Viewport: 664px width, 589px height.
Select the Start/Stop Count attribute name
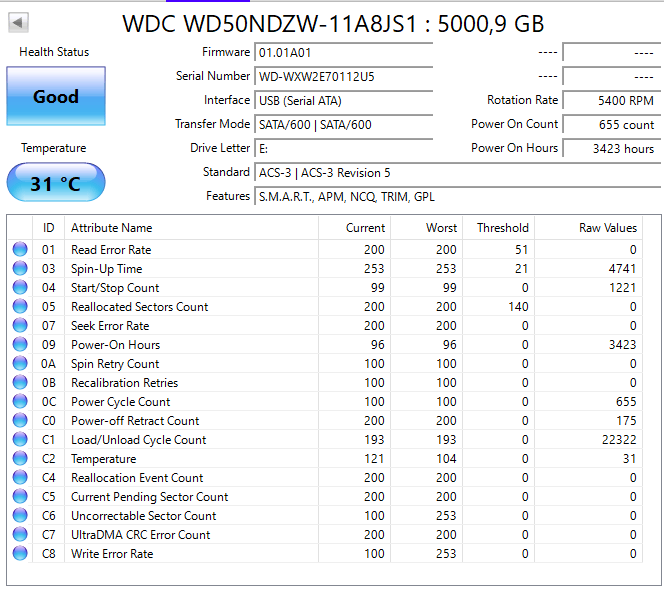point(115,288)
